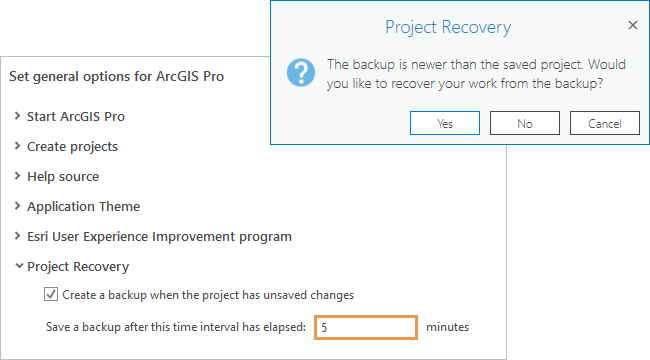Select the Create projects heading
Viewport: 650px width, 360px height.
click(73, 147)
